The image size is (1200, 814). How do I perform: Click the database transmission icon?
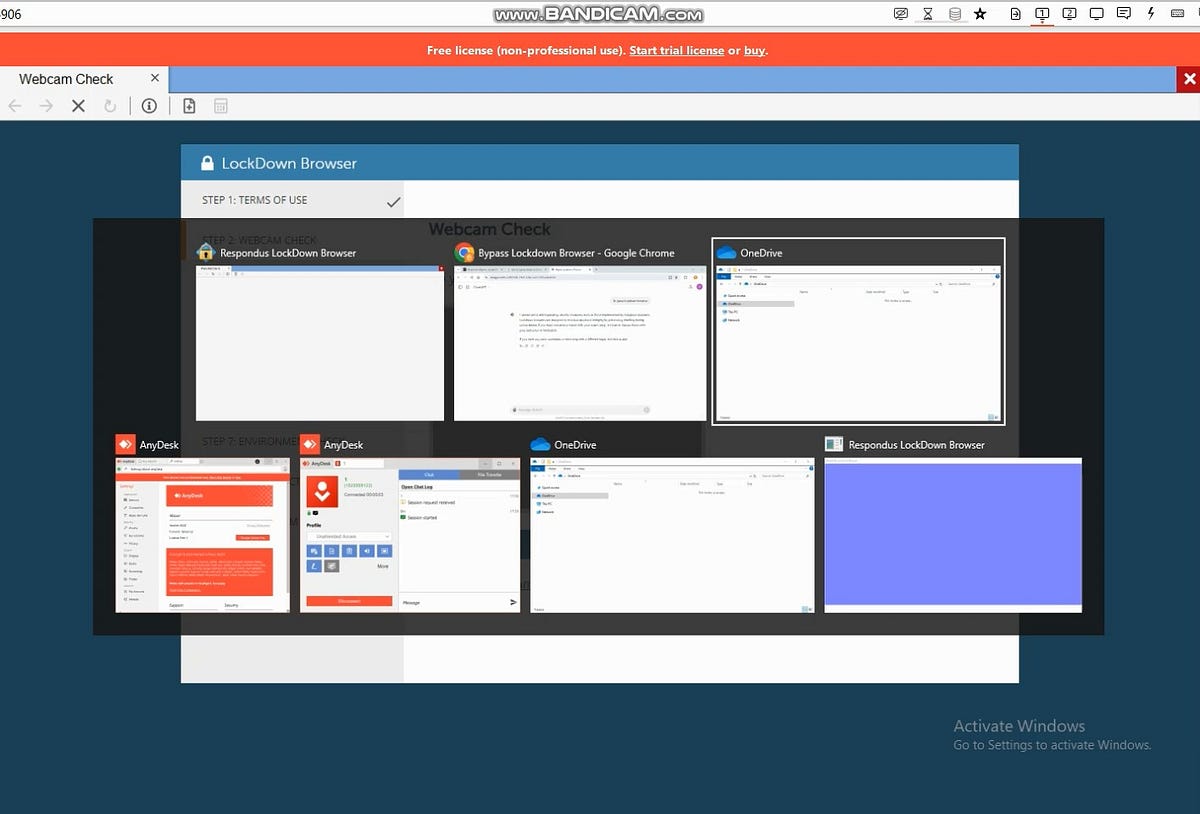(x=953, y=14)
